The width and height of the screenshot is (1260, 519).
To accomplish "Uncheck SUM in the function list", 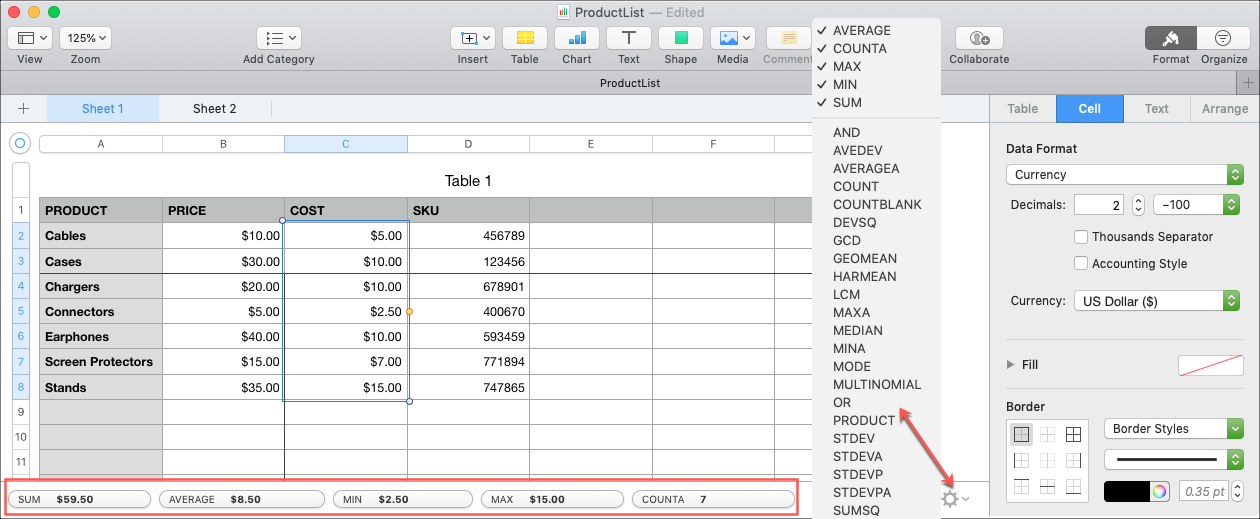I will (876, 102).
